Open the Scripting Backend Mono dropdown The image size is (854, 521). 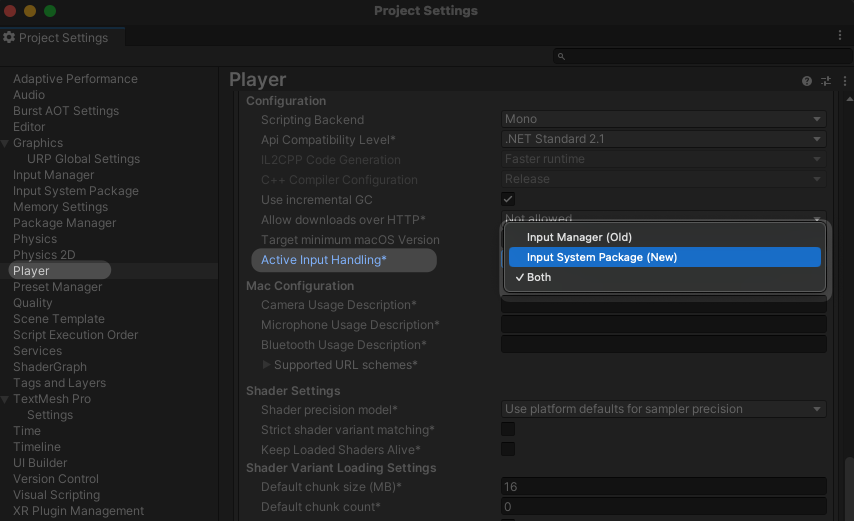663,119
